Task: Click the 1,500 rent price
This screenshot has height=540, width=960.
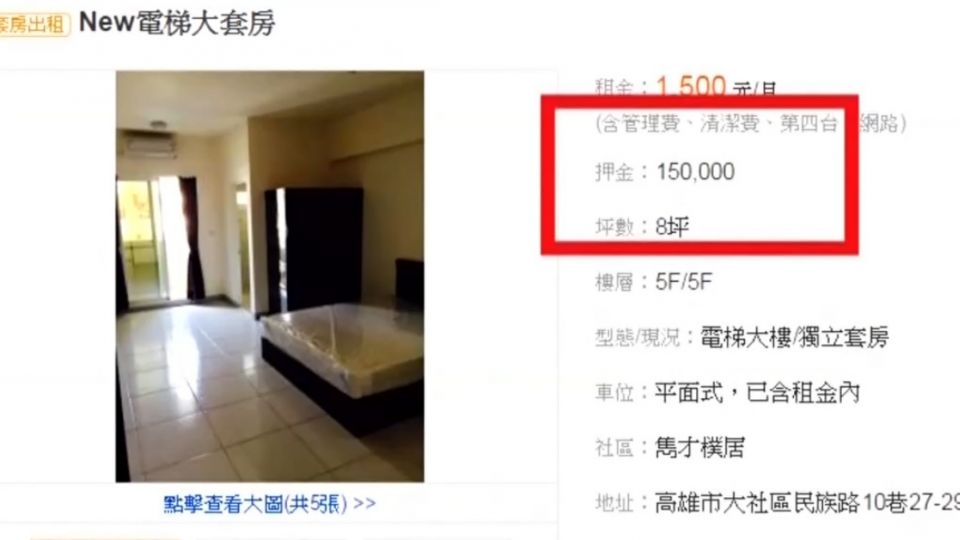Action: (x=691, y=86)
